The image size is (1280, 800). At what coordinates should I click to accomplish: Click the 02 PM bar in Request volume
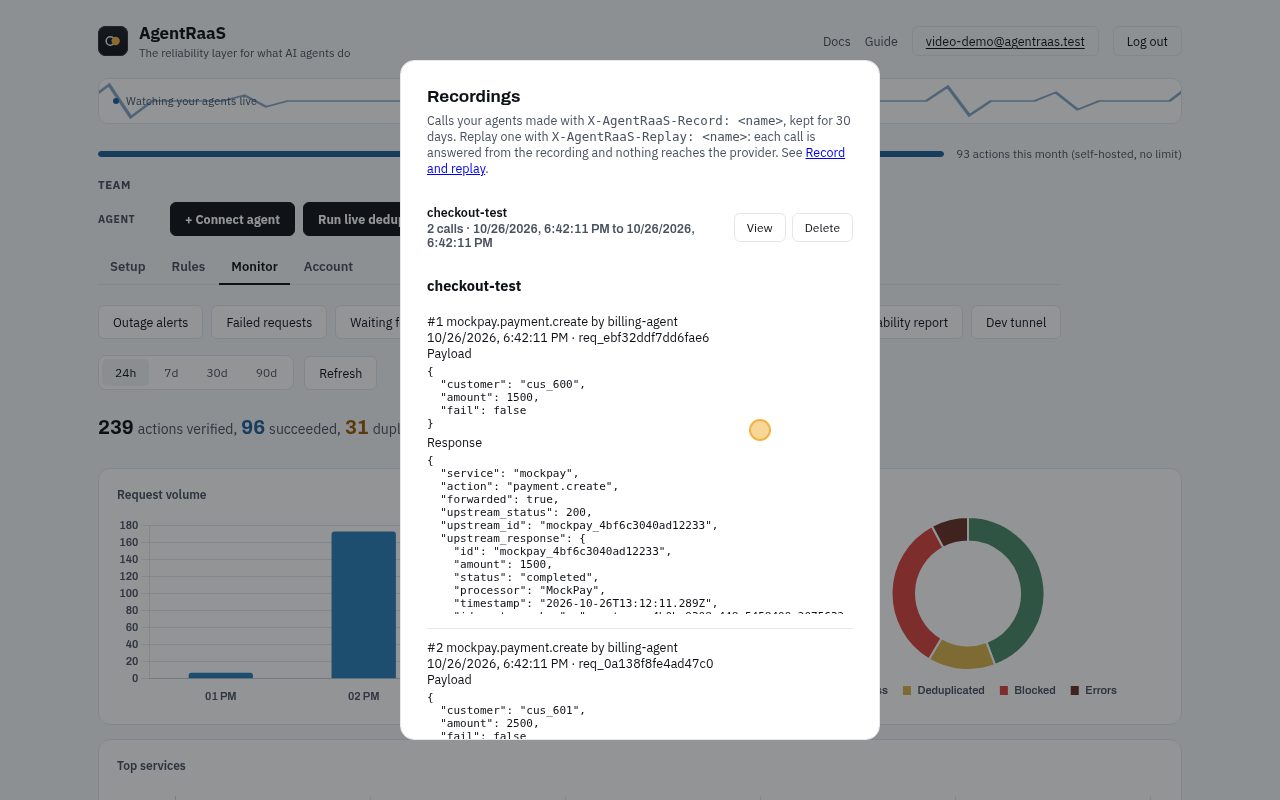coord(364,604)
